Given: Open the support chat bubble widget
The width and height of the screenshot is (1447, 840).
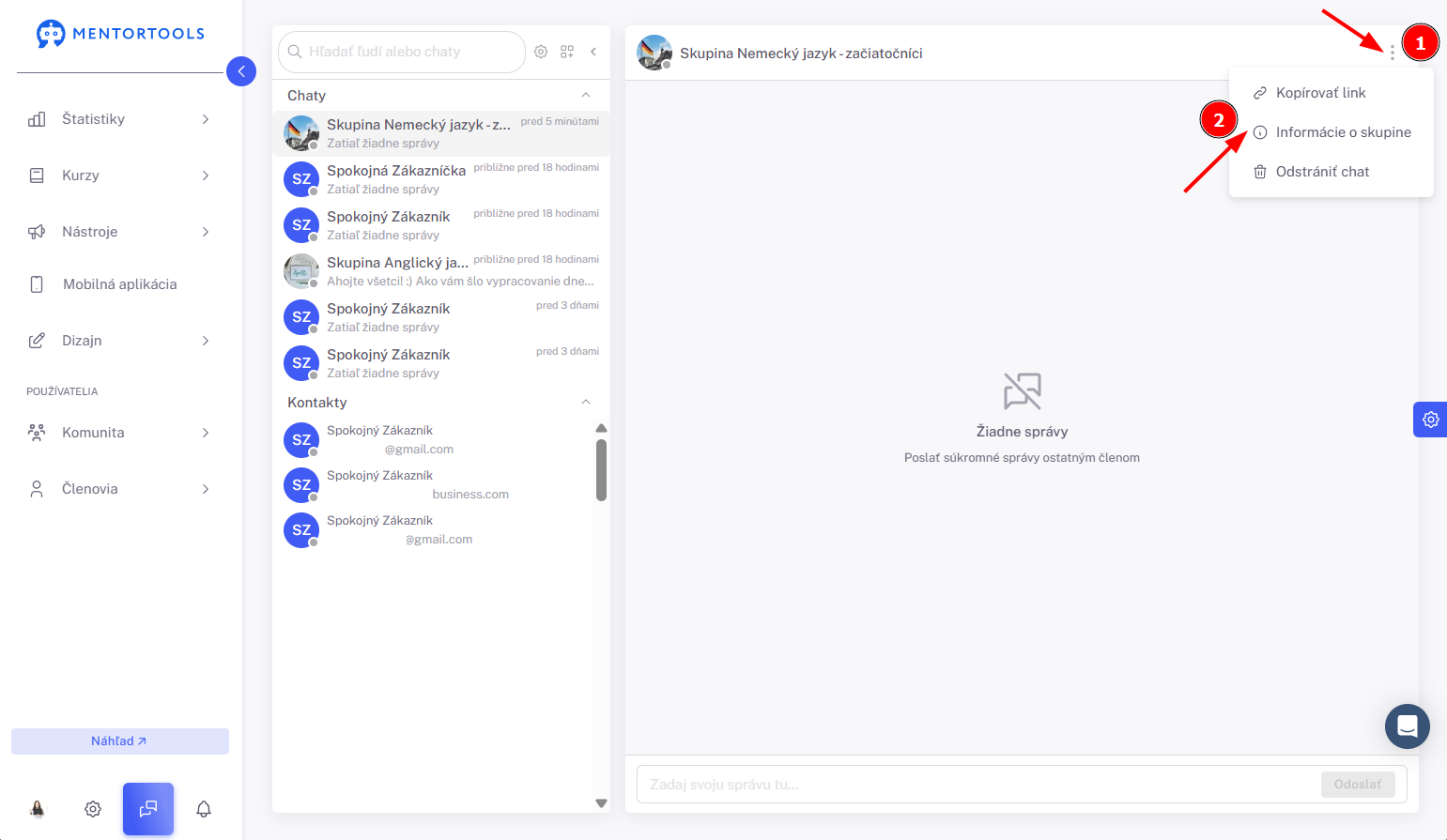Looking at the screenshot, I should [x=1408, y=725].
